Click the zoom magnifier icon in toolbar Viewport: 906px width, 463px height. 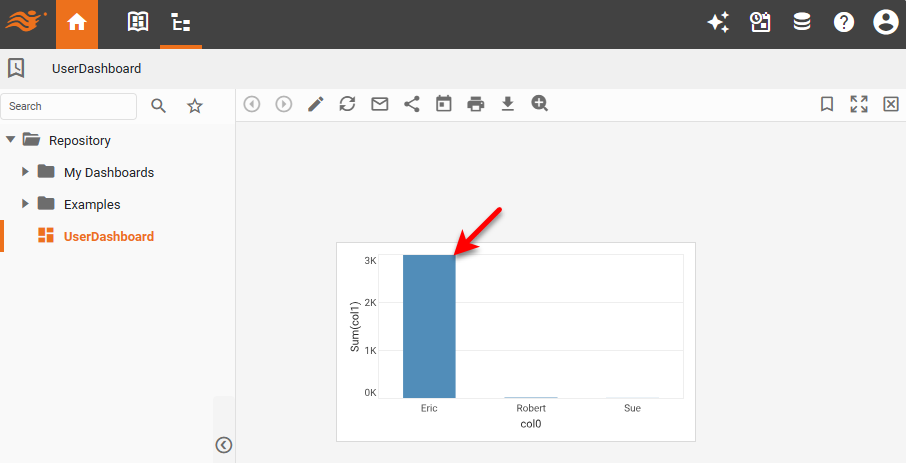540,104
